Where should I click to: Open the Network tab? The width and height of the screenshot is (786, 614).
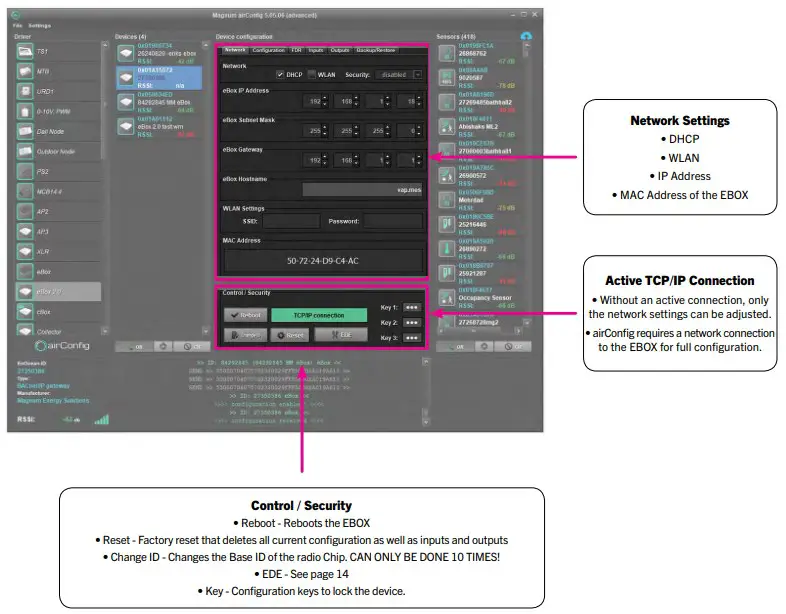tap(235, 50)
